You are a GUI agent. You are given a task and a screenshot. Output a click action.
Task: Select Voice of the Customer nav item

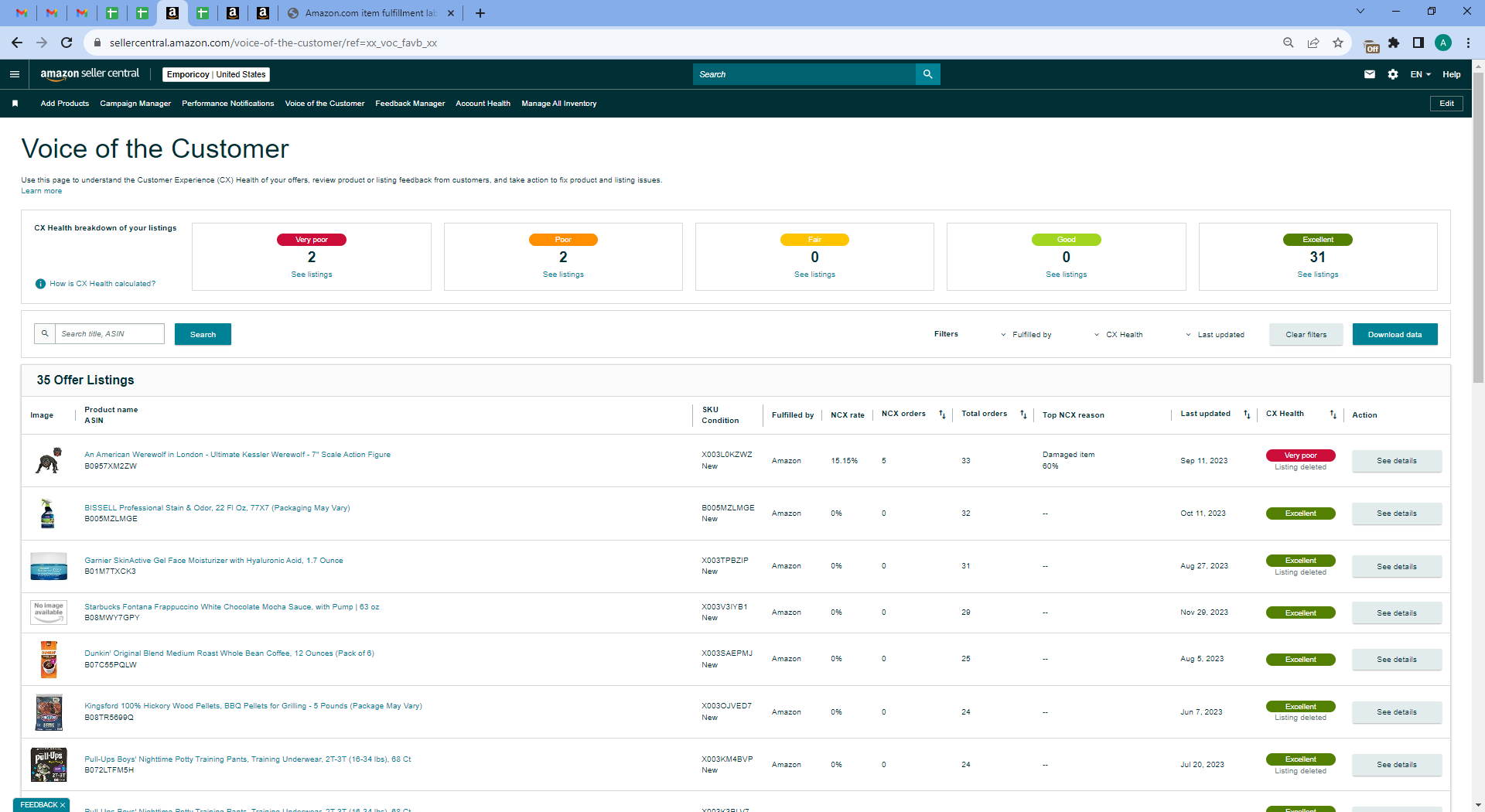(x=325, y=104)
